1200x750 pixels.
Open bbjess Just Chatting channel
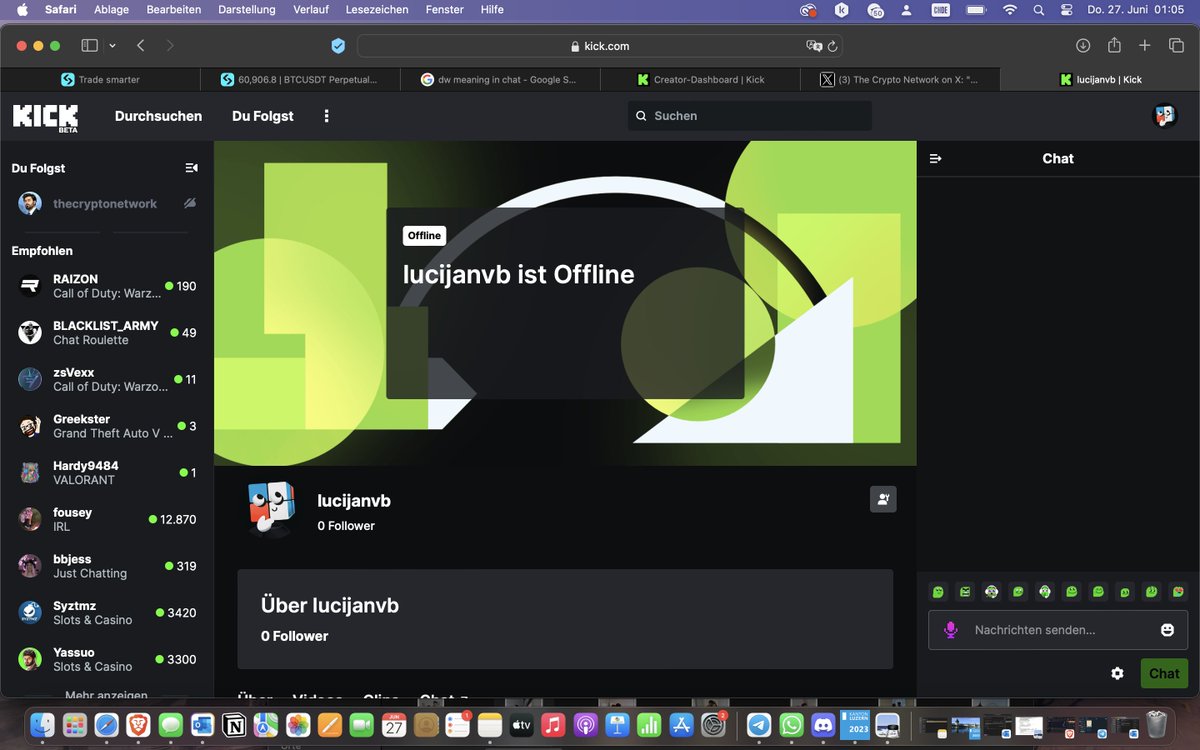107,566
